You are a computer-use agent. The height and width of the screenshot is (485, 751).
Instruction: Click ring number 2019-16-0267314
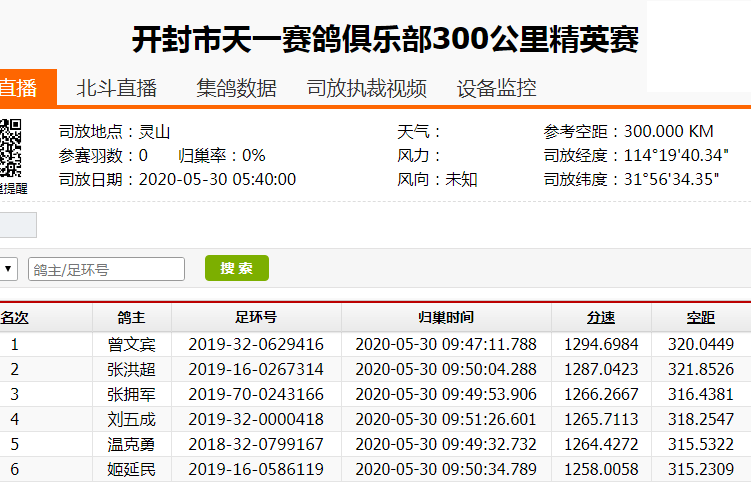(256, 369)
